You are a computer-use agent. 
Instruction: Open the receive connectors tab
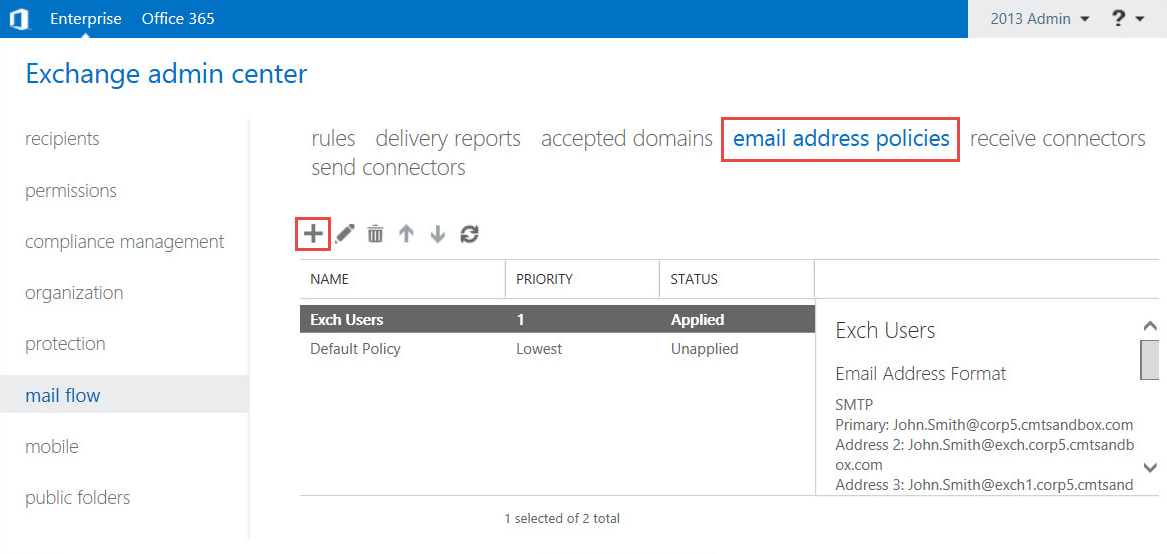click(x=1057, y=139)
